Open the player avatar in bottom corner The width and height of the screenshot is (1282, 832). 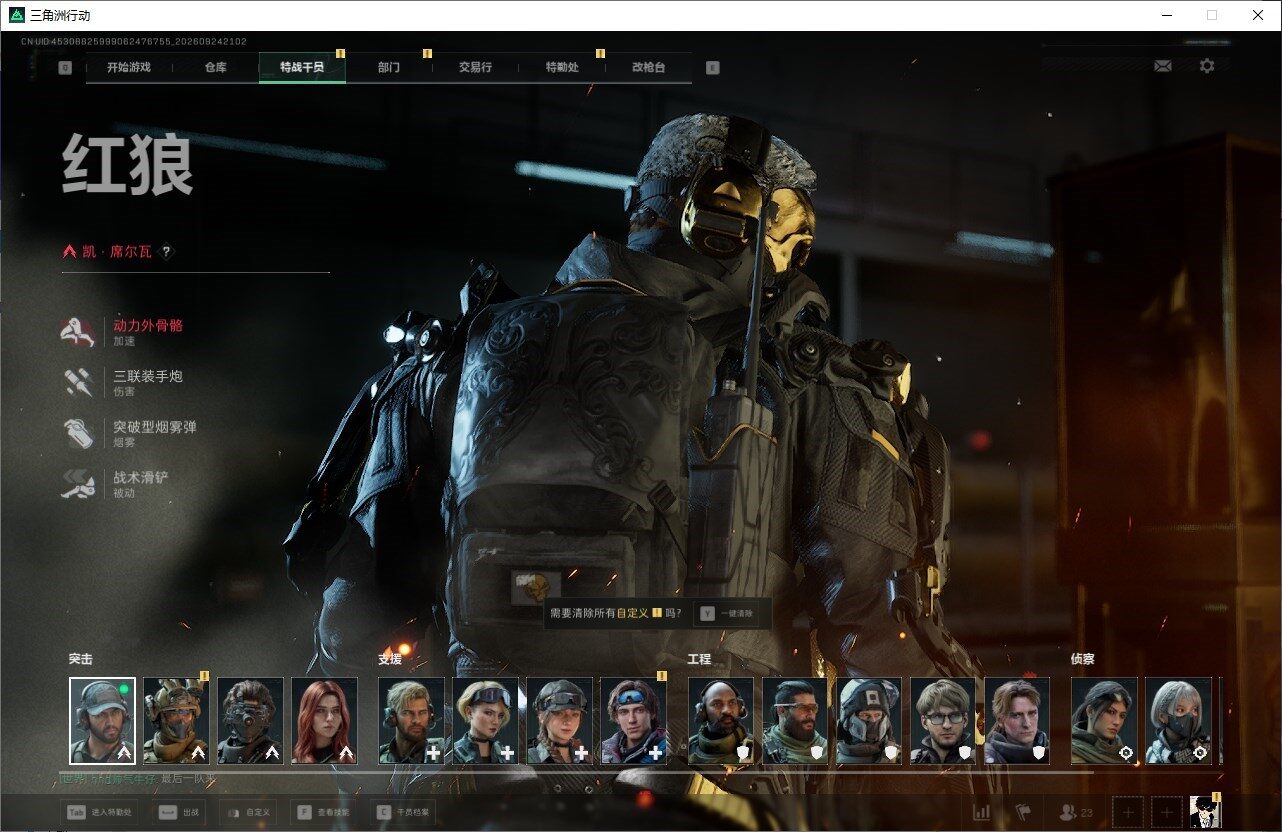[x=1205, y=812]
